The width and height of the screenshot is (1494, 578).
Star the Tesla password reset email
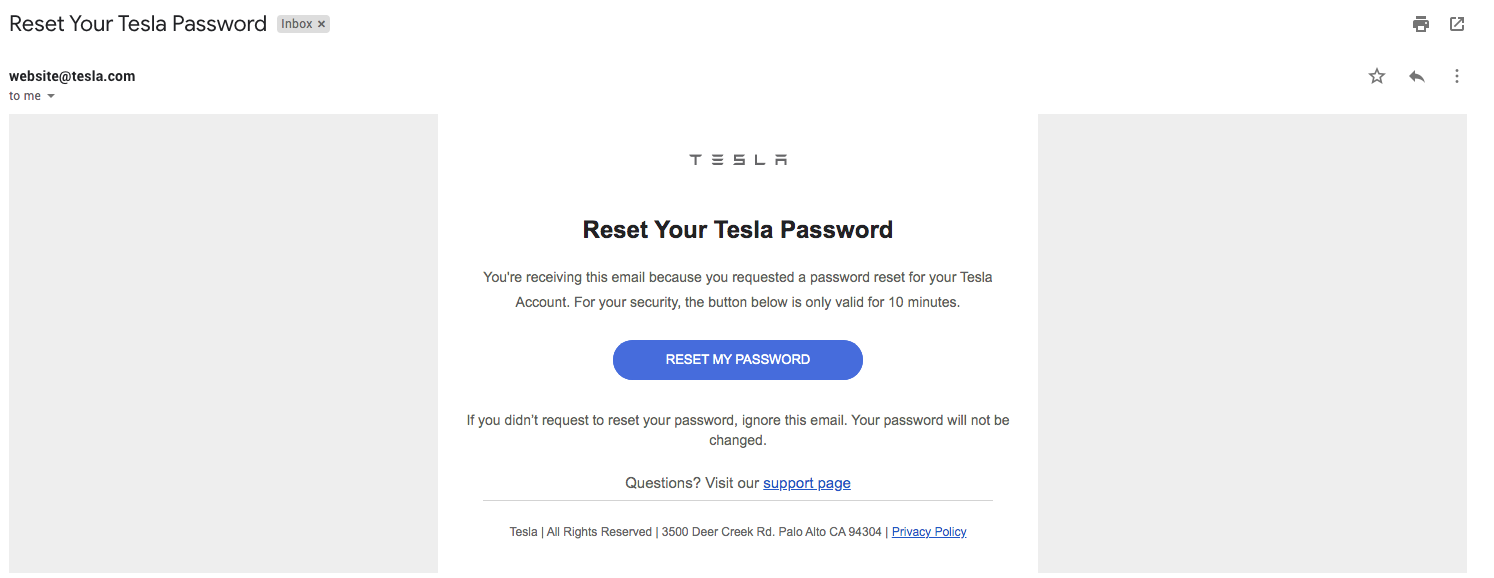click(1377, 76)
